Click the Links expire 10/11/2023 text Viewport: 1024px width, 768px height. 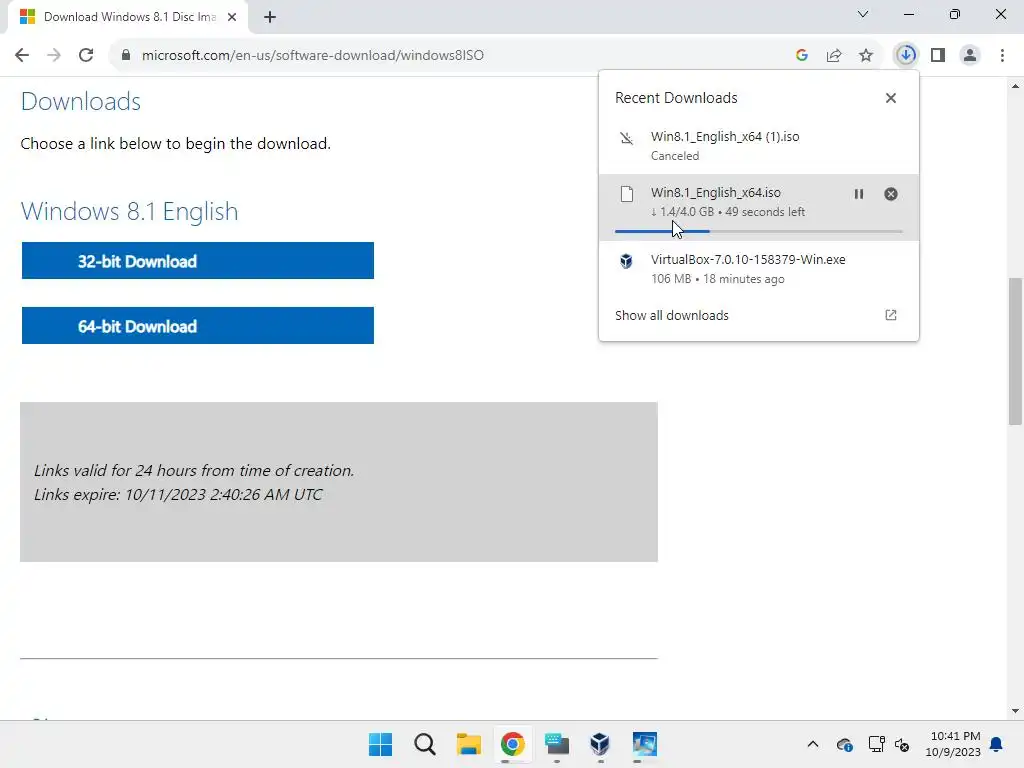click(178, 494)
